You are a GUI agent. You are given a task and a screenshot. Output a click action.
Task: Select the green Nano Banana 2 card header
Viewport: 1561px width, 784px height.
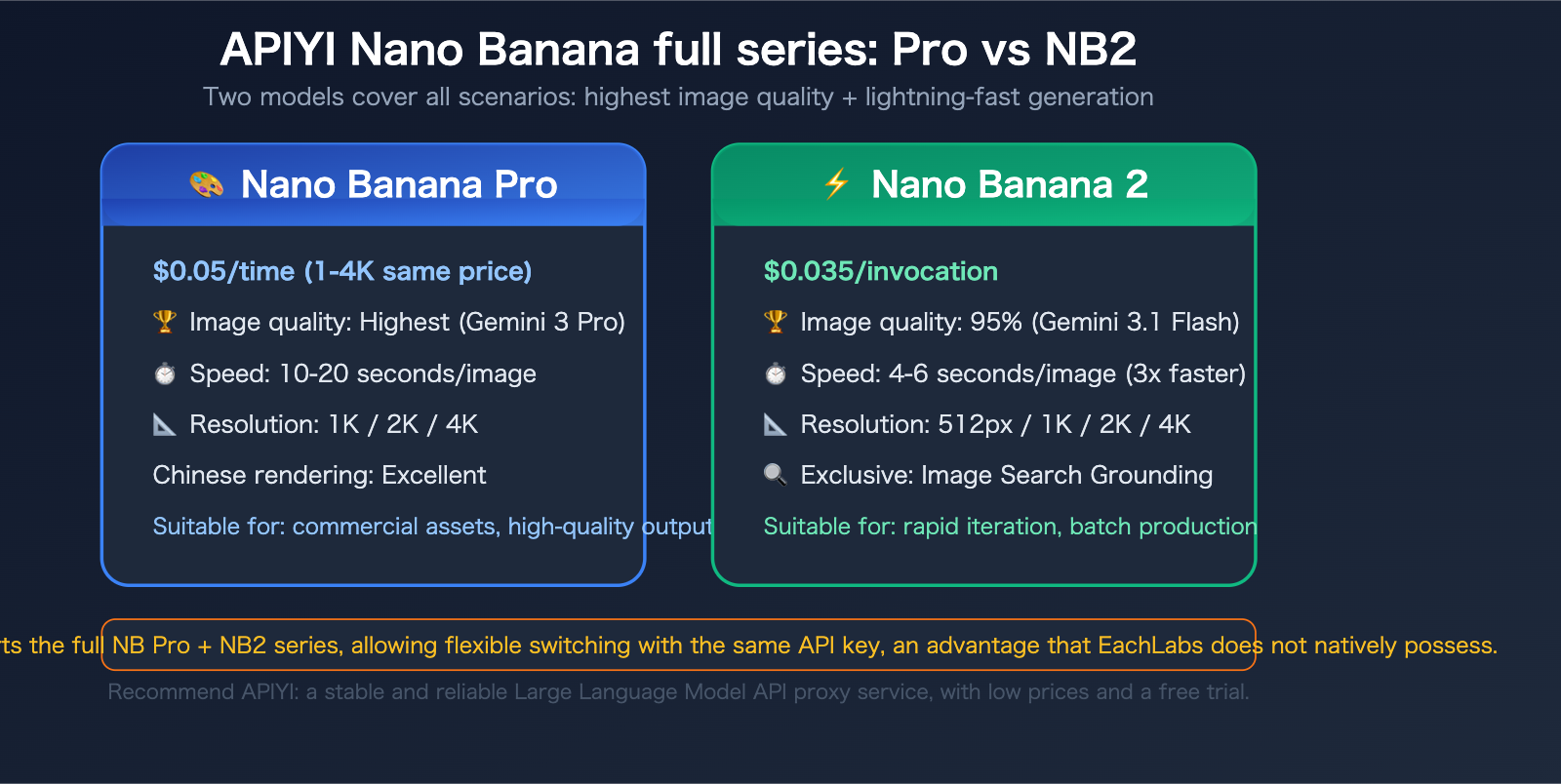click(x=984, y=185)
